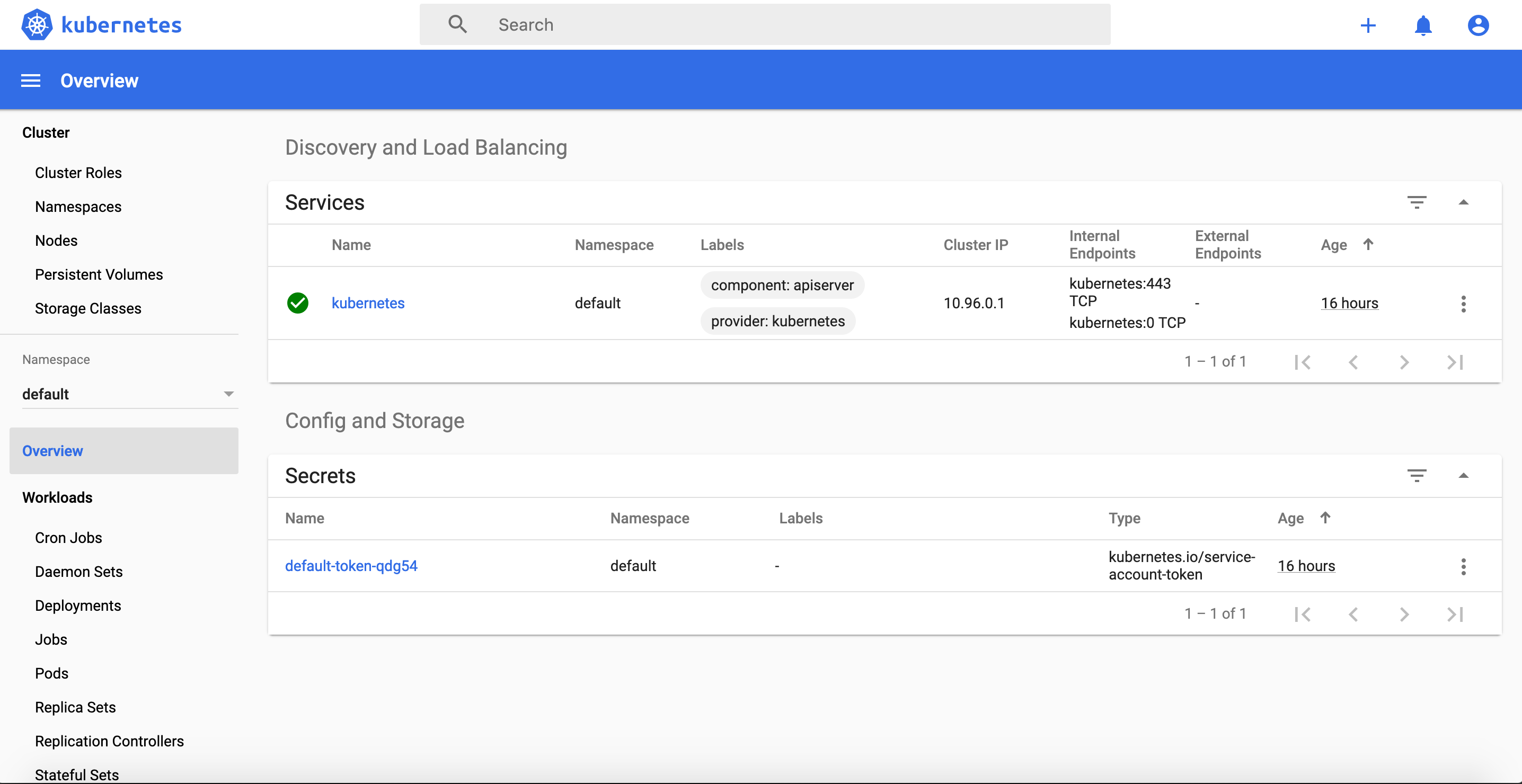Click the Kubernetes logo icon

tap(37, 25)
